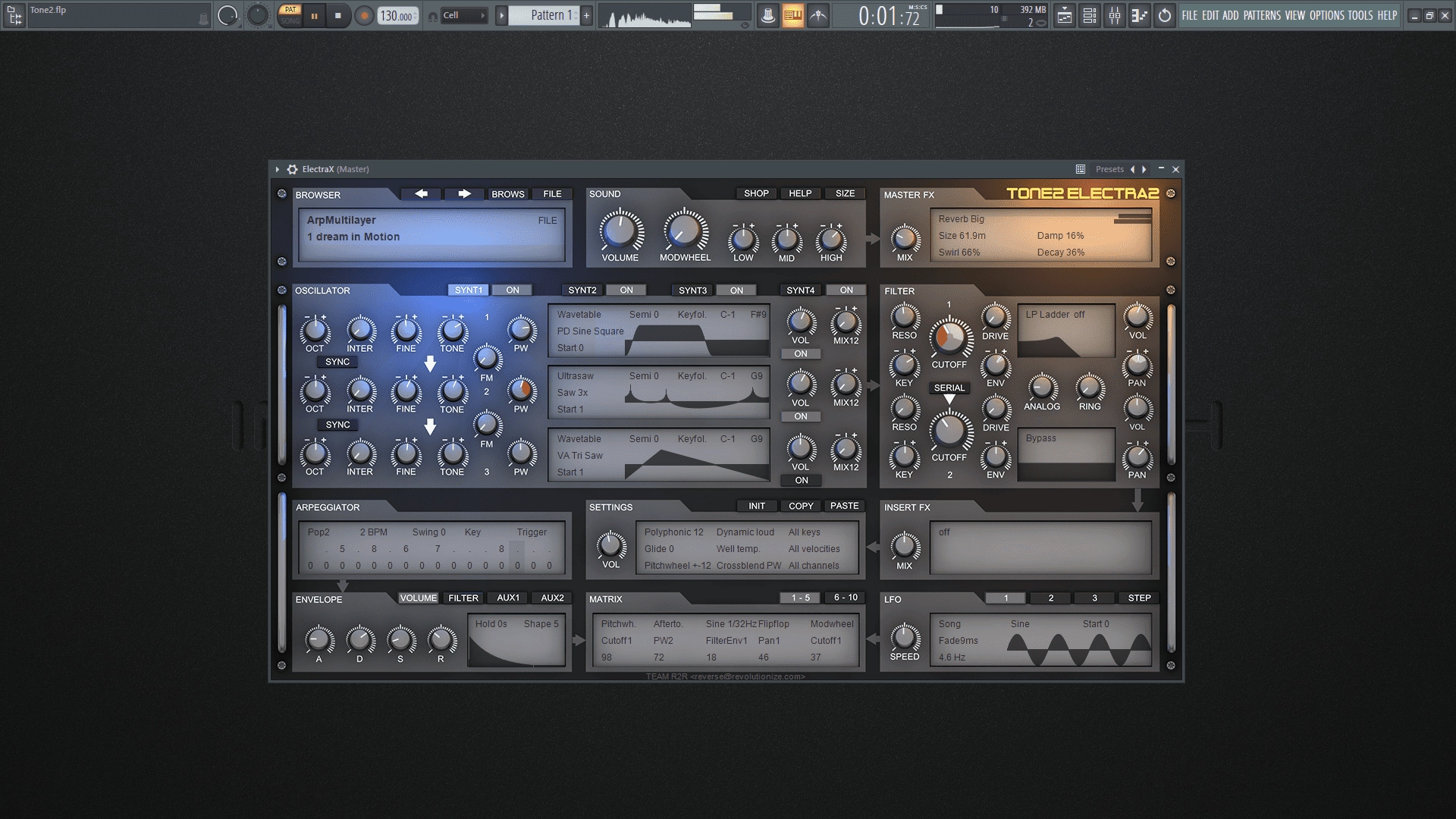Click the SIZE button
The image size is (1456, 819).
pyautogui.click(x=845, y=193)
